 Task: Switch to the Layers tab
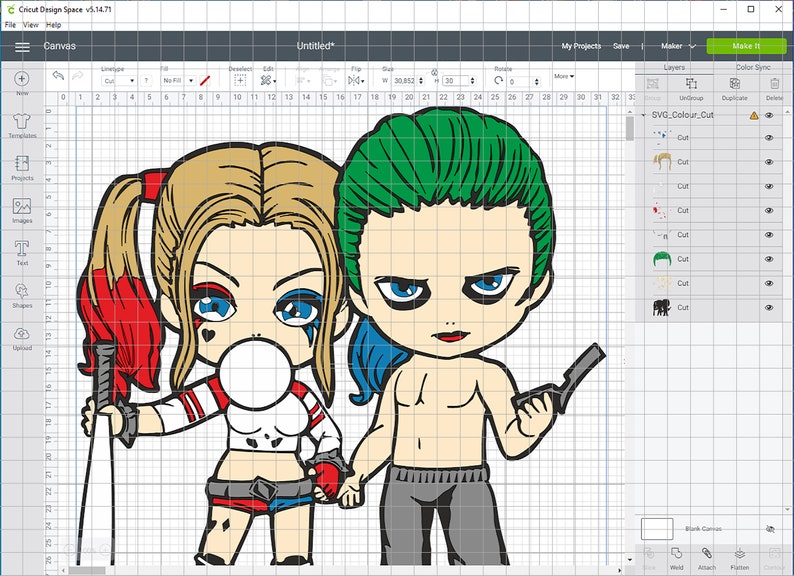pyautogui.click(x=674, y=67)
